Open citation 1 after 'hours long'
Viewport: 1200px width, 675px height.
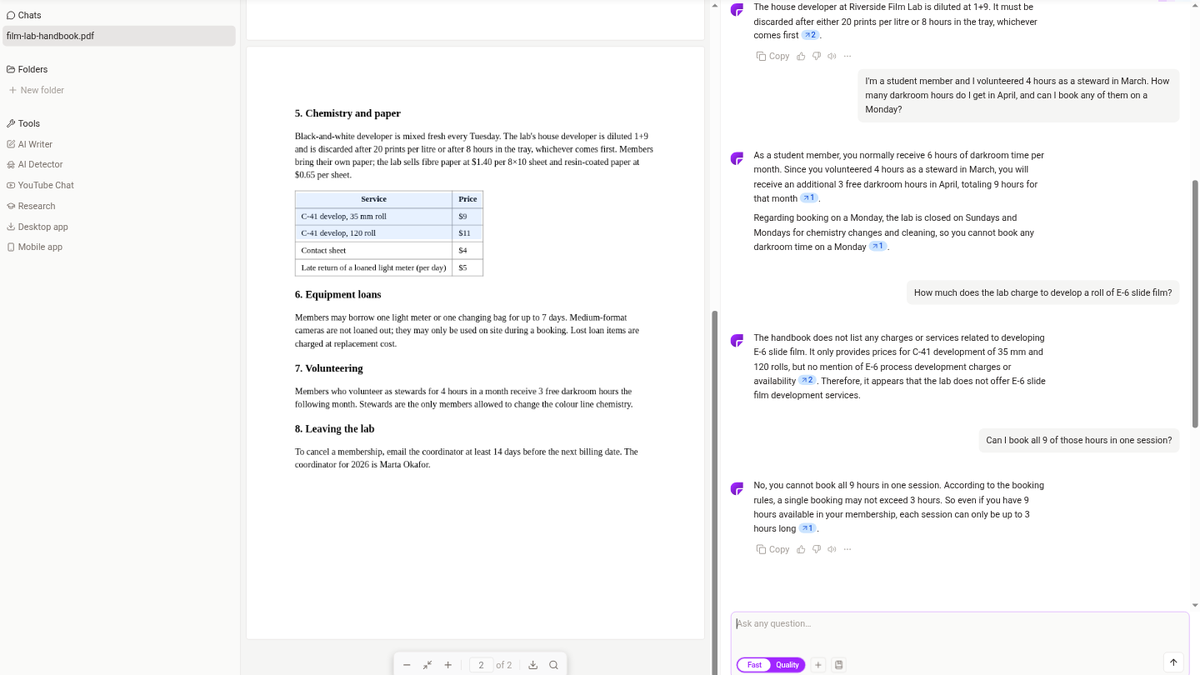(809, 529)
